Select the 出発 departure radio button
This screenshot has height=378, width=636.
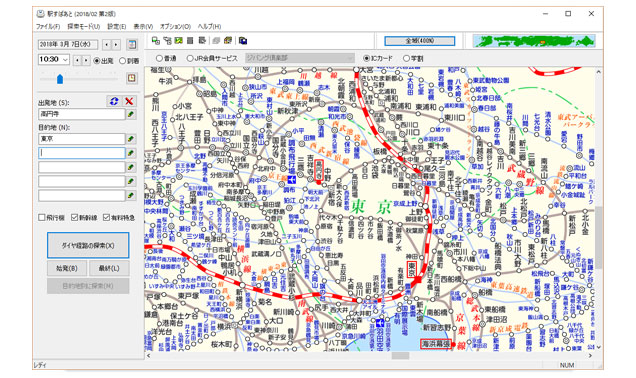[97, 61]
